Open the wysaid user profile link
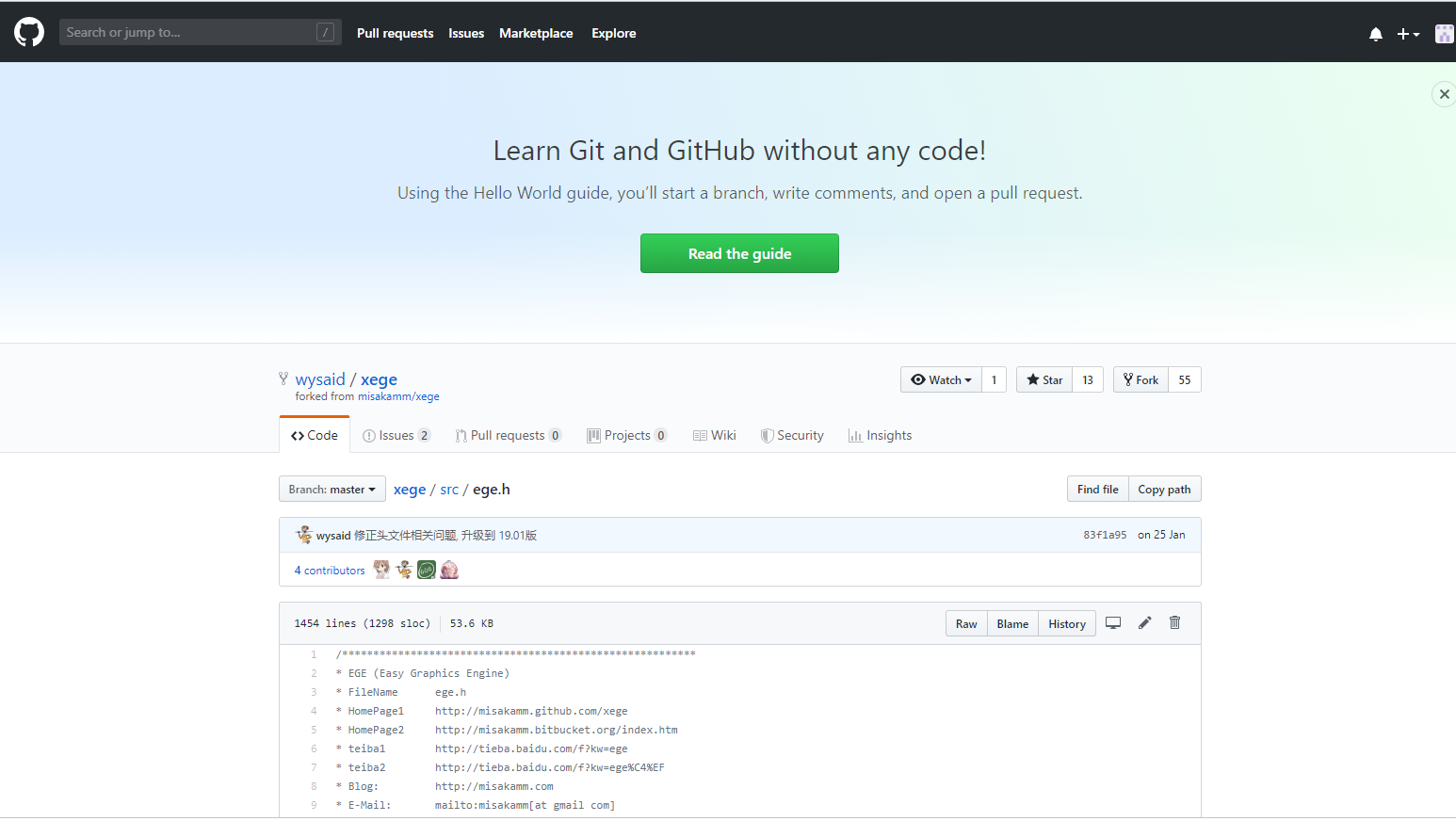 pyautogui.click(x=320, y=379)
